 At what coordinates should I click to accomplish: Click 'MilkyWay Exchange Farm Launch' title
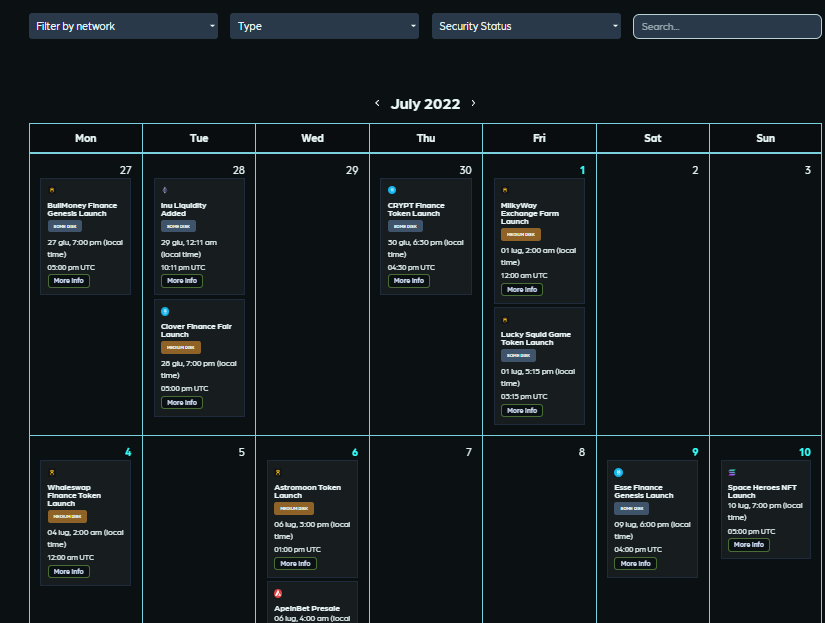click(530, 214)
